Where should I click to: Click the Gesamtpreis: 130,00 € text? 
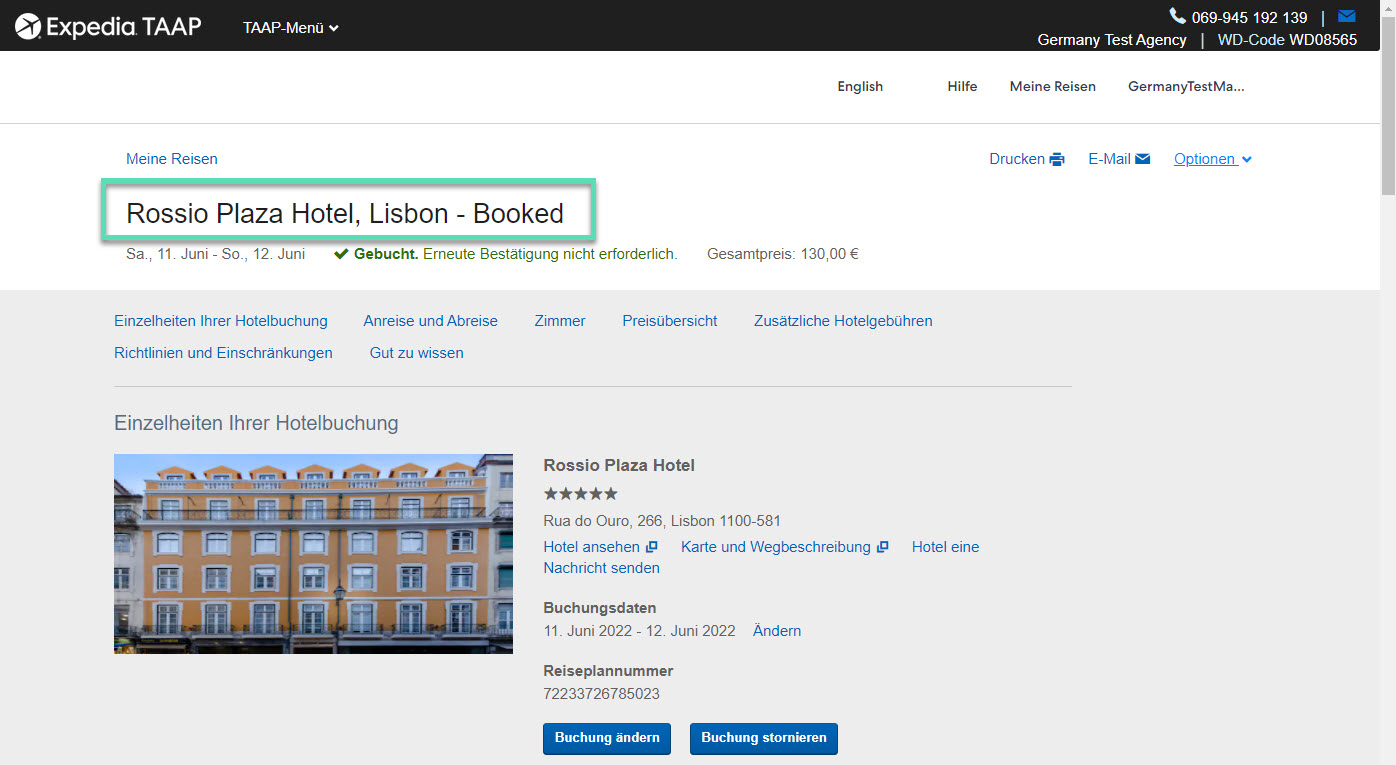(783, 254)
